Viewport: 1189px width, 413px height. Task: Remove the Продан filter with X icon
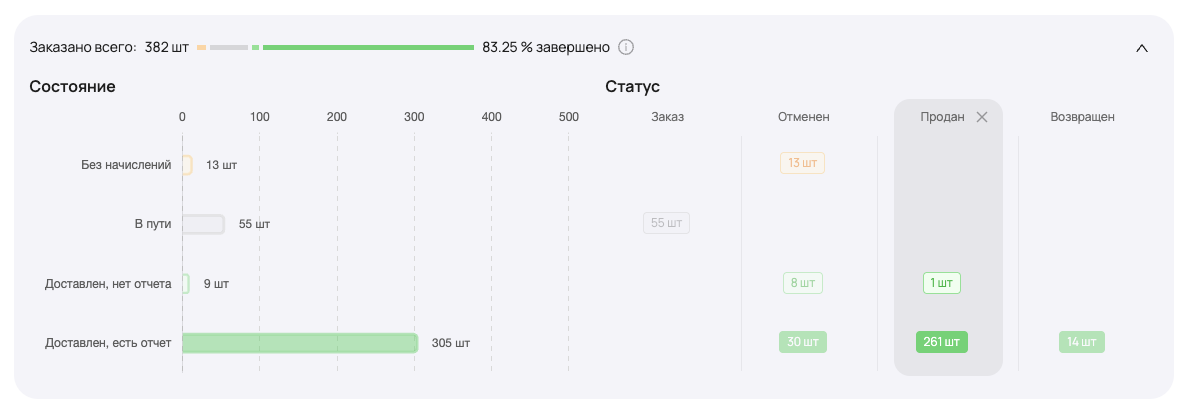click(982, 117)
